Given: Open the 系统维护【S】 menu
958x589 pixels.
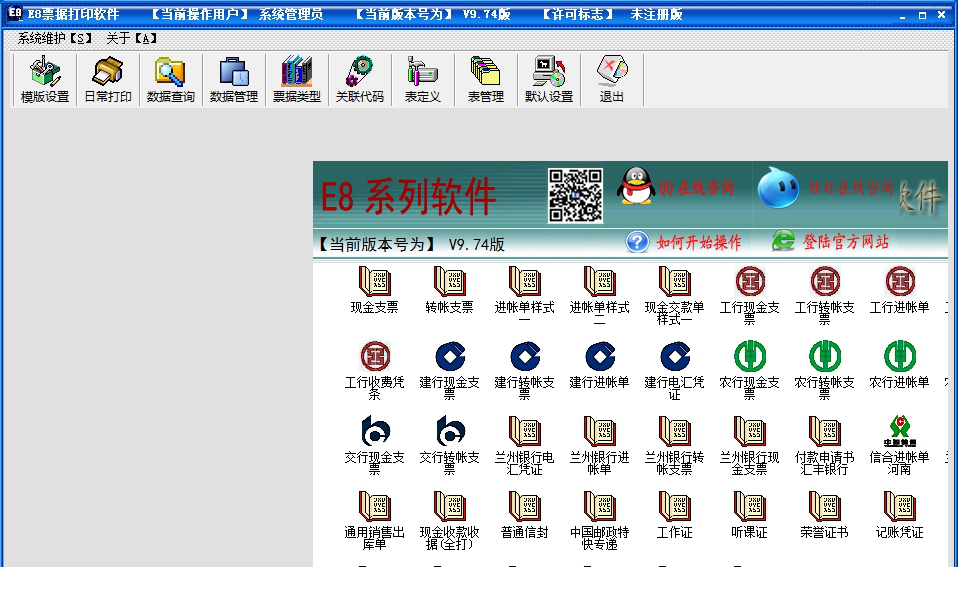Looking at the screenshot, I should [x=54, y=38].
